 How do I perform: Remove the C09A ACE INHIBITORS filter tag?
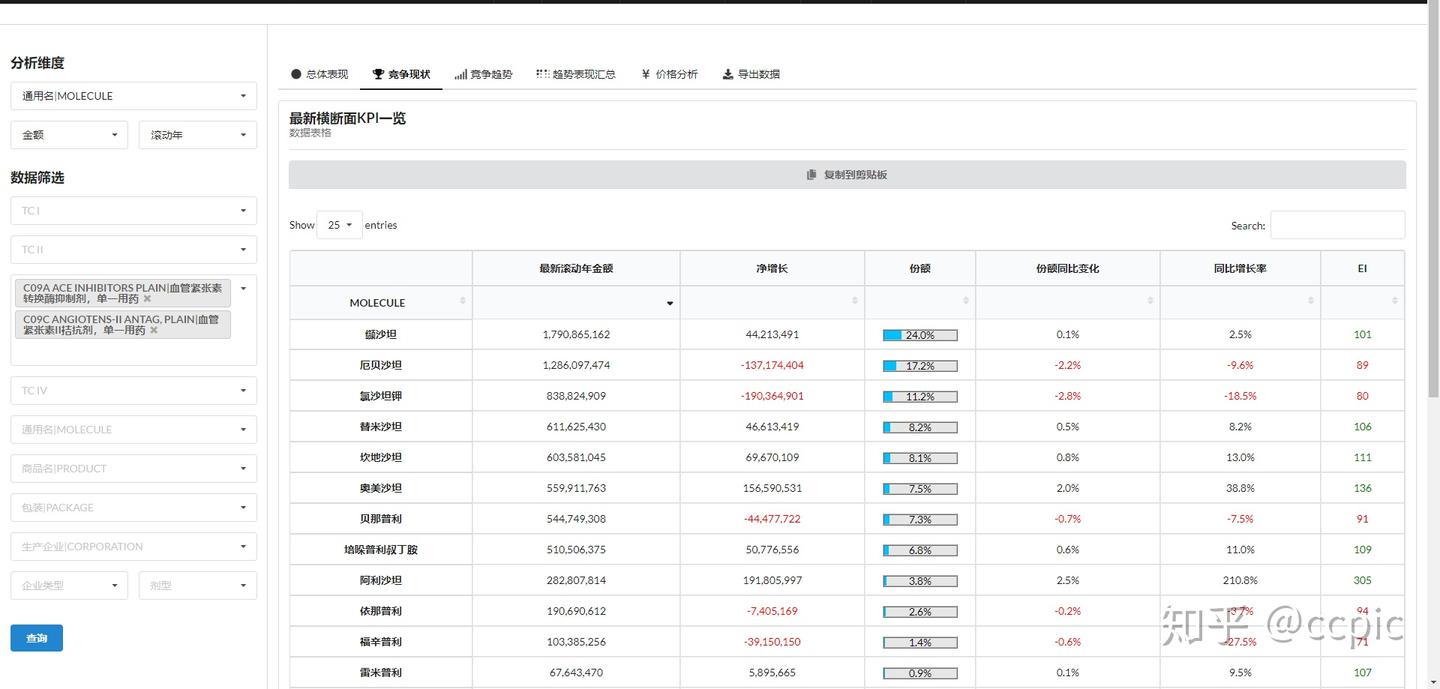[x=147, y=297]
